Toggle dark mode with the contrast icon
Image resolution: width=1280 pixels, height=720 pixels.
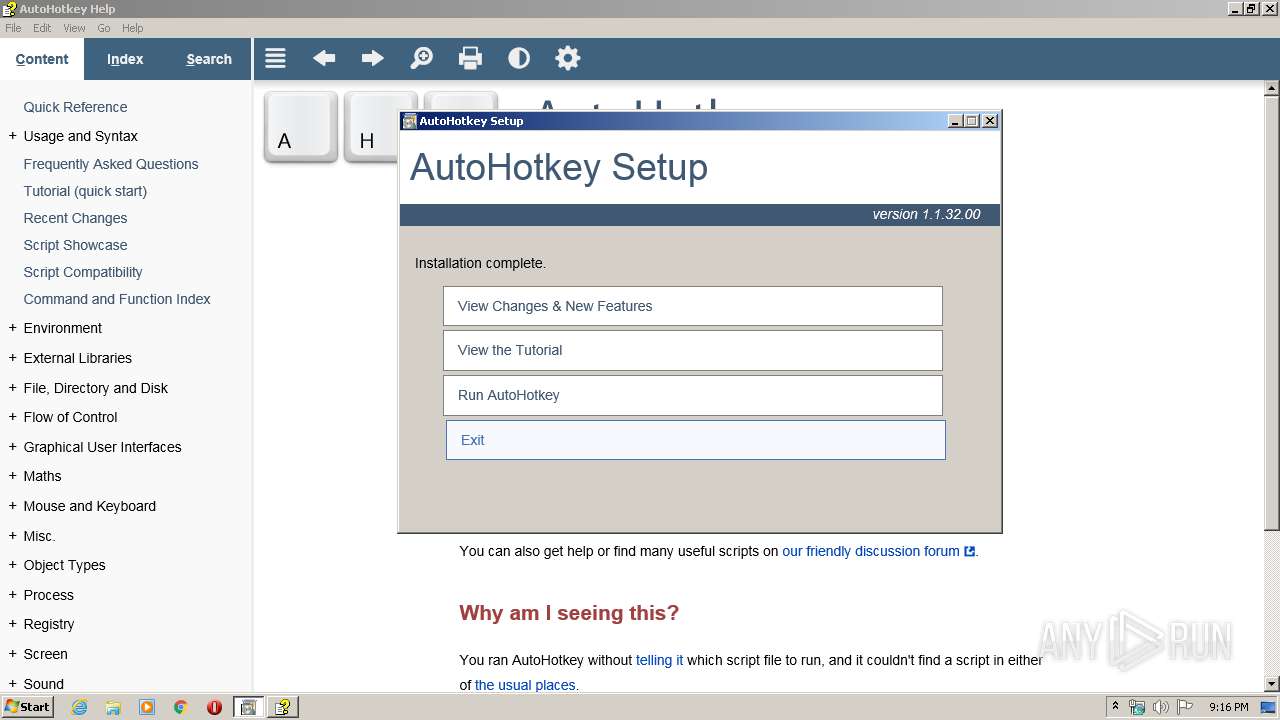click(x=519, y=59)
